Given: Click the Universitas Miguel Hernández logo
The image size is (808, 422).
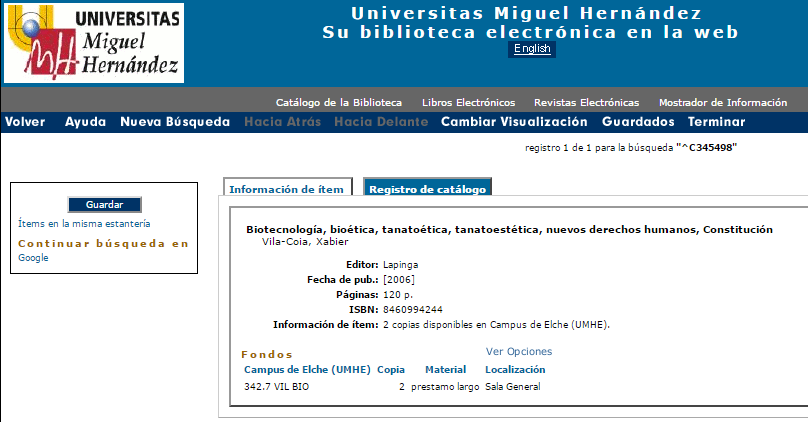Looking at the screenshot, I should tap(94, 43).
